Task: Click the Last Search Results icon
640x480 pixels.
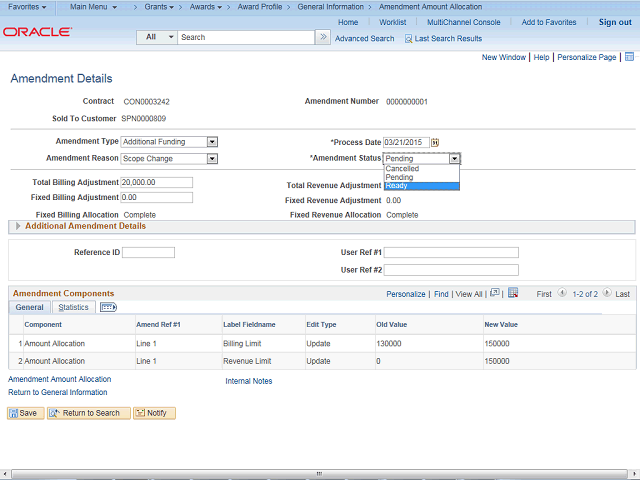Action: click(x=408, y=38)
